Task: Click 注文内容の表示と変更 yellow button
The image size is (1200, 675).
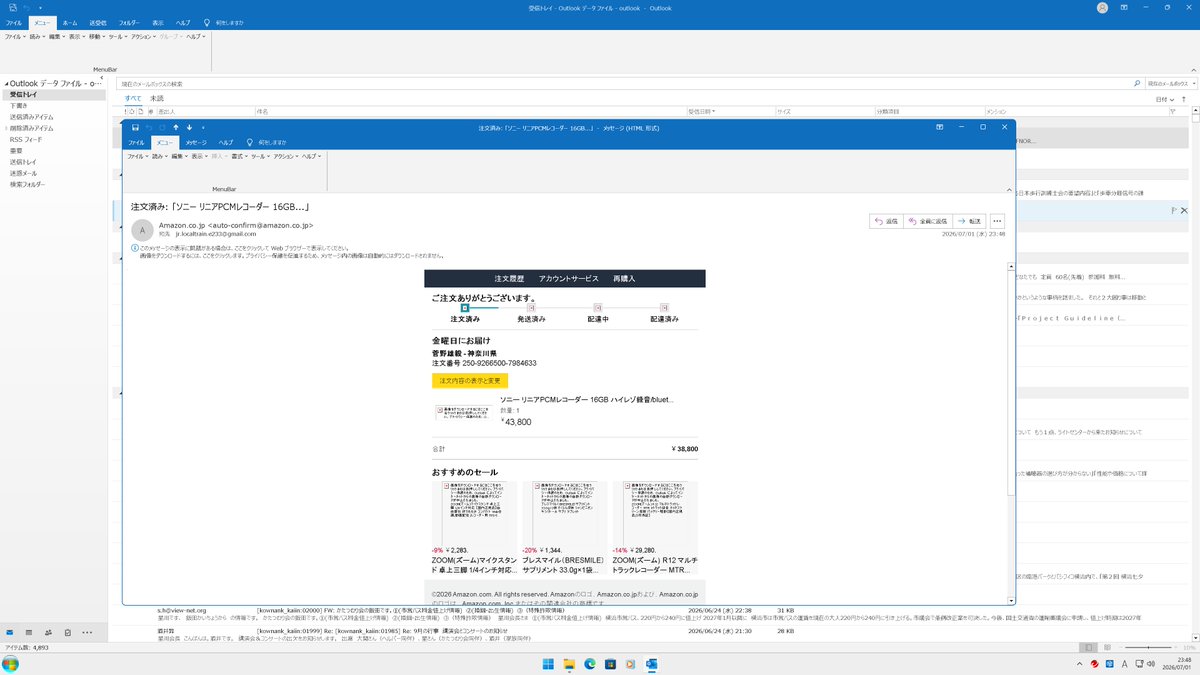Action: tap(470, 380)
